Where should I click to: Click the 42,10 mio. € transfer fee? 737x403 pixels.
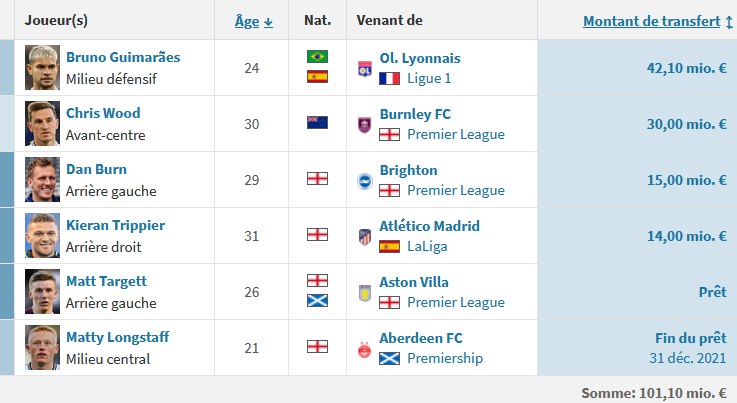click(687, 68)
